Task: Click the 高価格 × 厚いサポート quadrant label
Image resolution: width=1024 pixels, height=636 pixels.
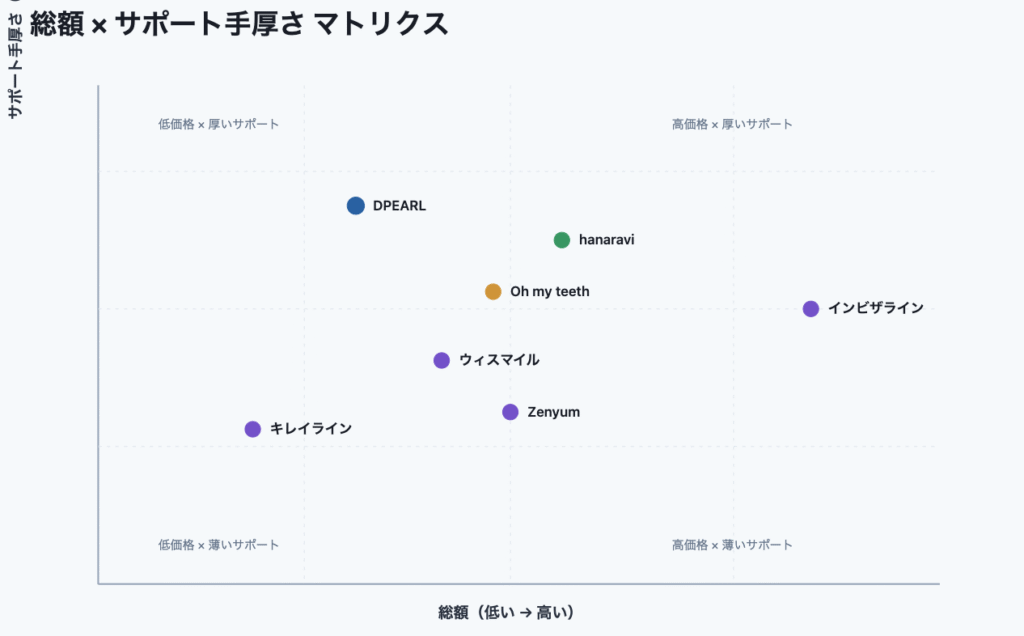Action: [732, 125]
